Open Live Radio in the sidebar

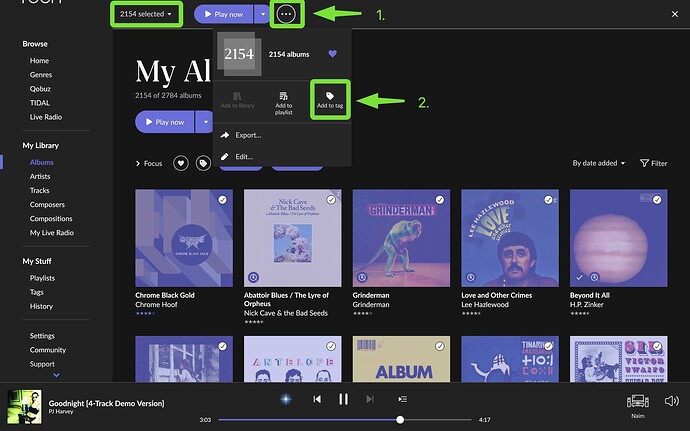[46, 117]
